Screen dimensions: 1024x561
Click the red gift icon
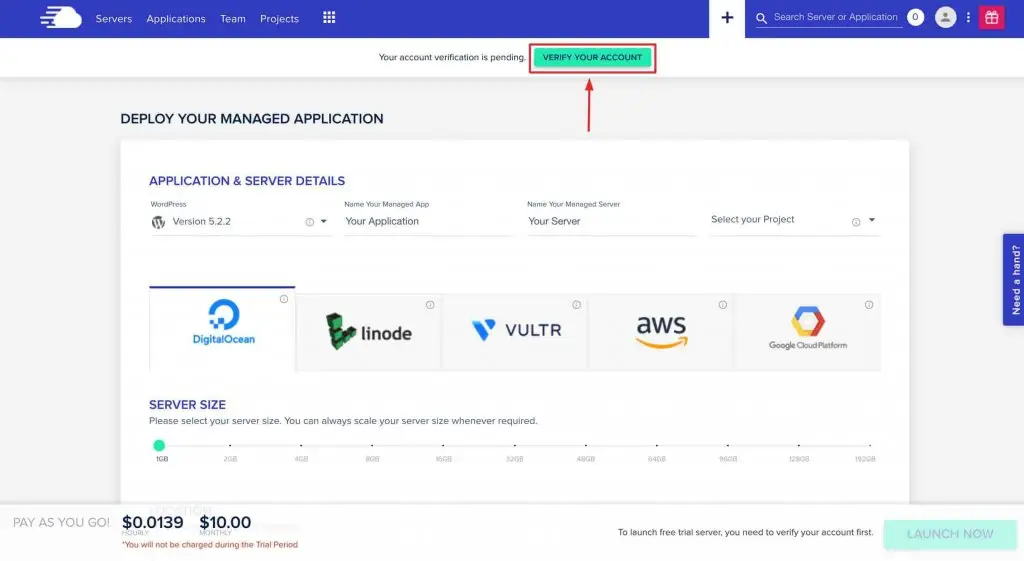[x=991, y=18]
